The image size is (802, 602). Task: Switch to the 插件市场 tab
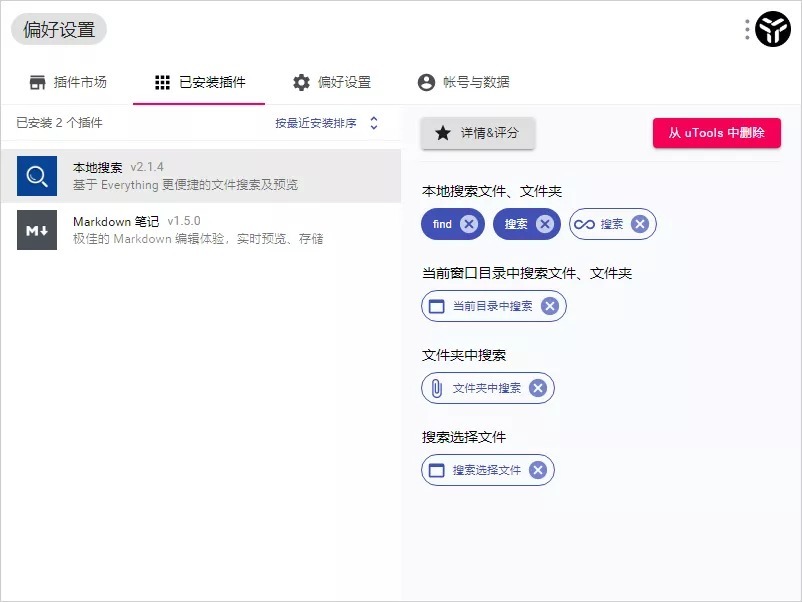click(x=68, y=82)
